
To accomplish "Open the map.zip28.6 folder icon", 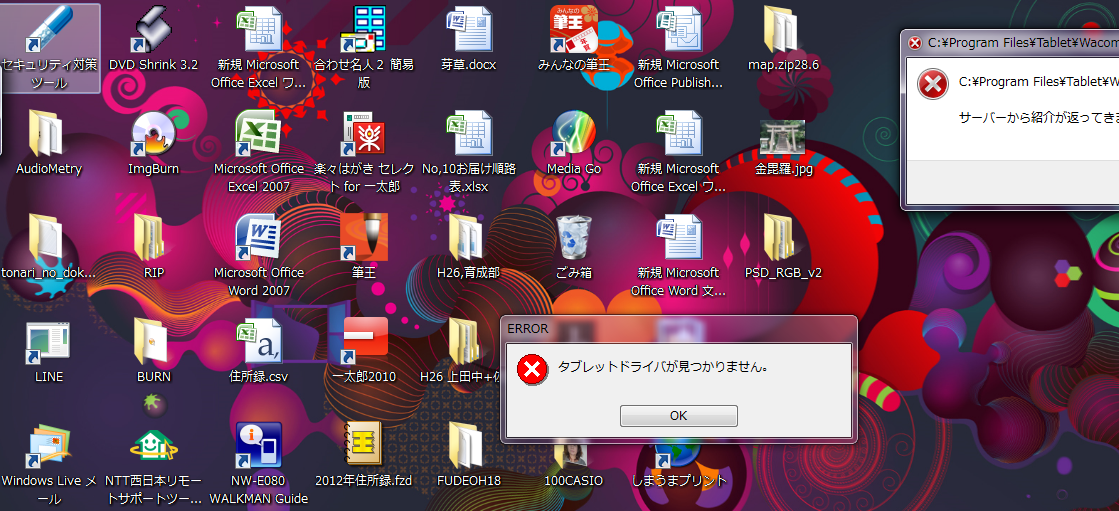I will pyautogui.click(x=783, y=39).
